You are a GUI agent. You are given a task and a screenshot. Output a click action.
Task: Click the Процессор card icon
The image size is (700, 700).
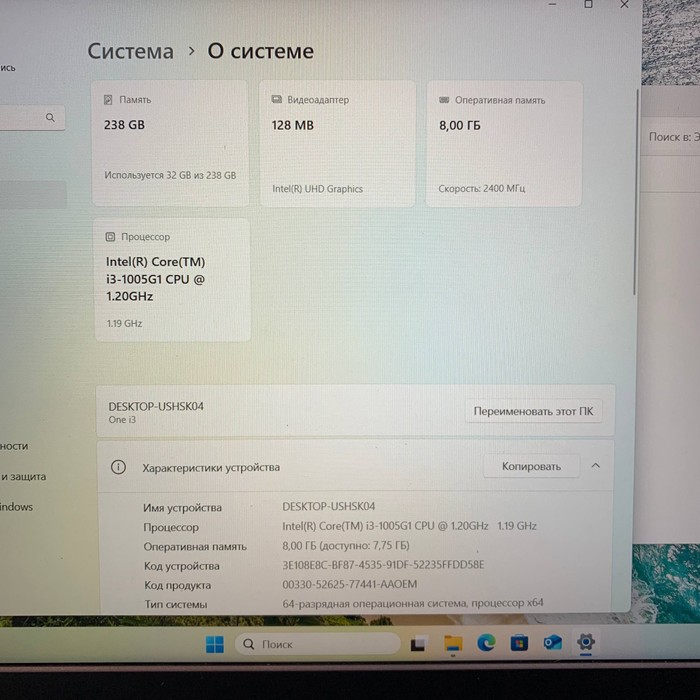point(110,237)
